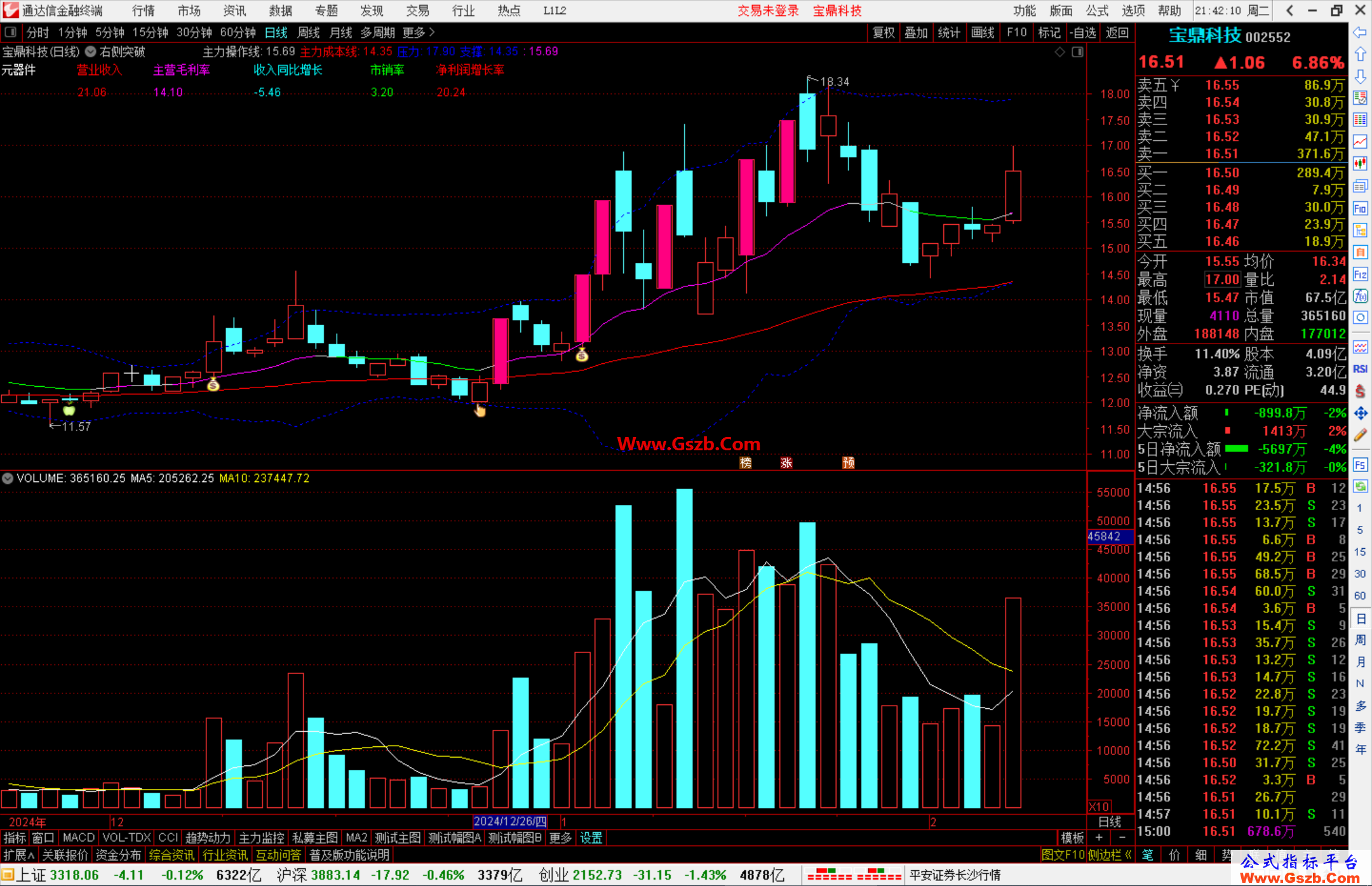1372x886 pixels.
Task: Open the 资讯 menu
Action: click(x=234, y=11)
